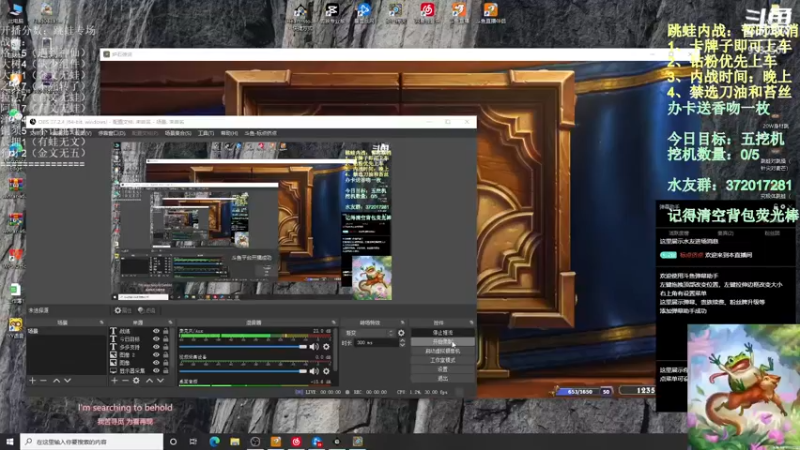Click the 滤镜 filters button above the panels
Viewport: 800px width, 450px height.
[x=147, y=310]
